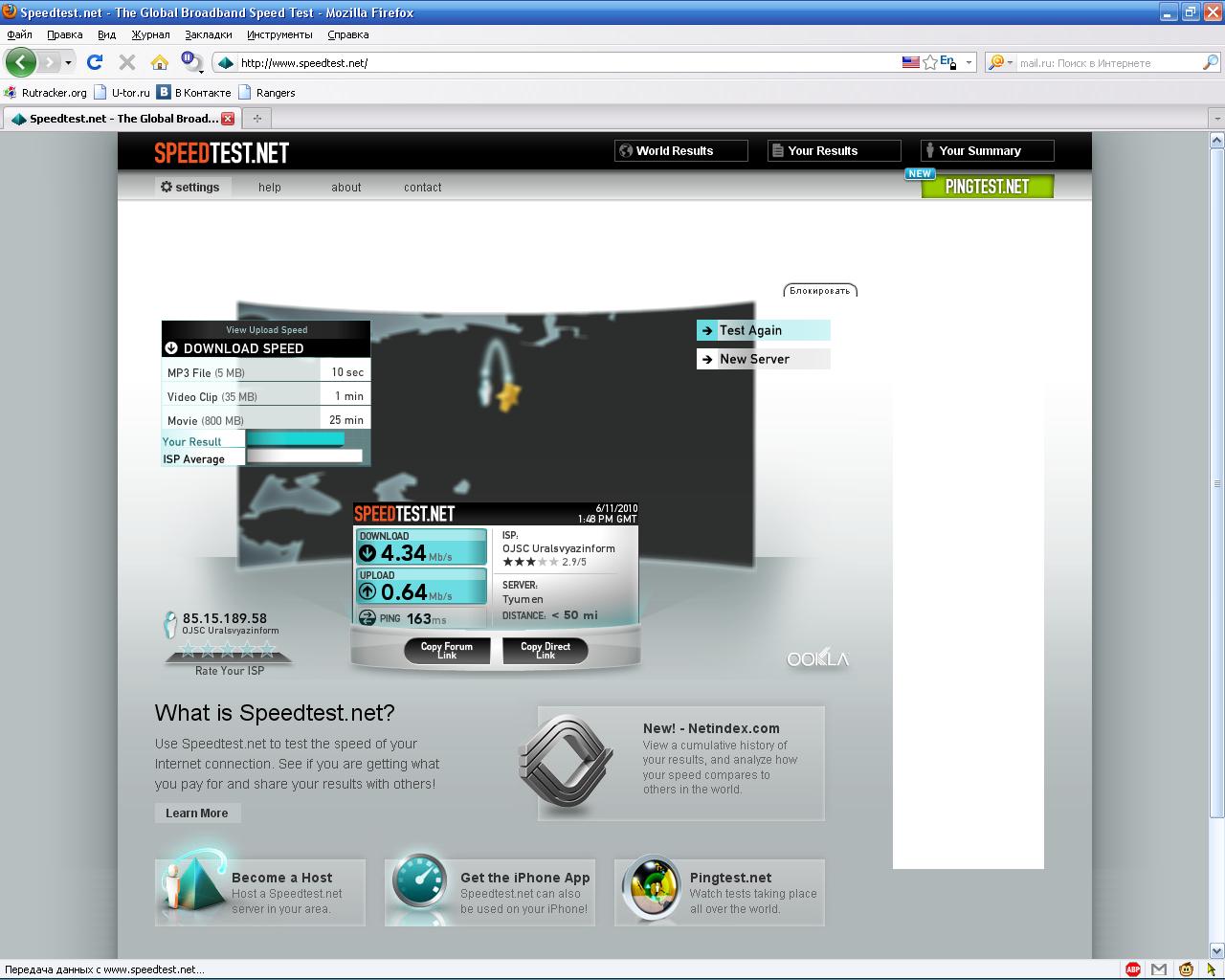Viewport: 1225px width, 980px height.
Task: Open the Netindex.com promo box
Action: [x=680, y=763]
